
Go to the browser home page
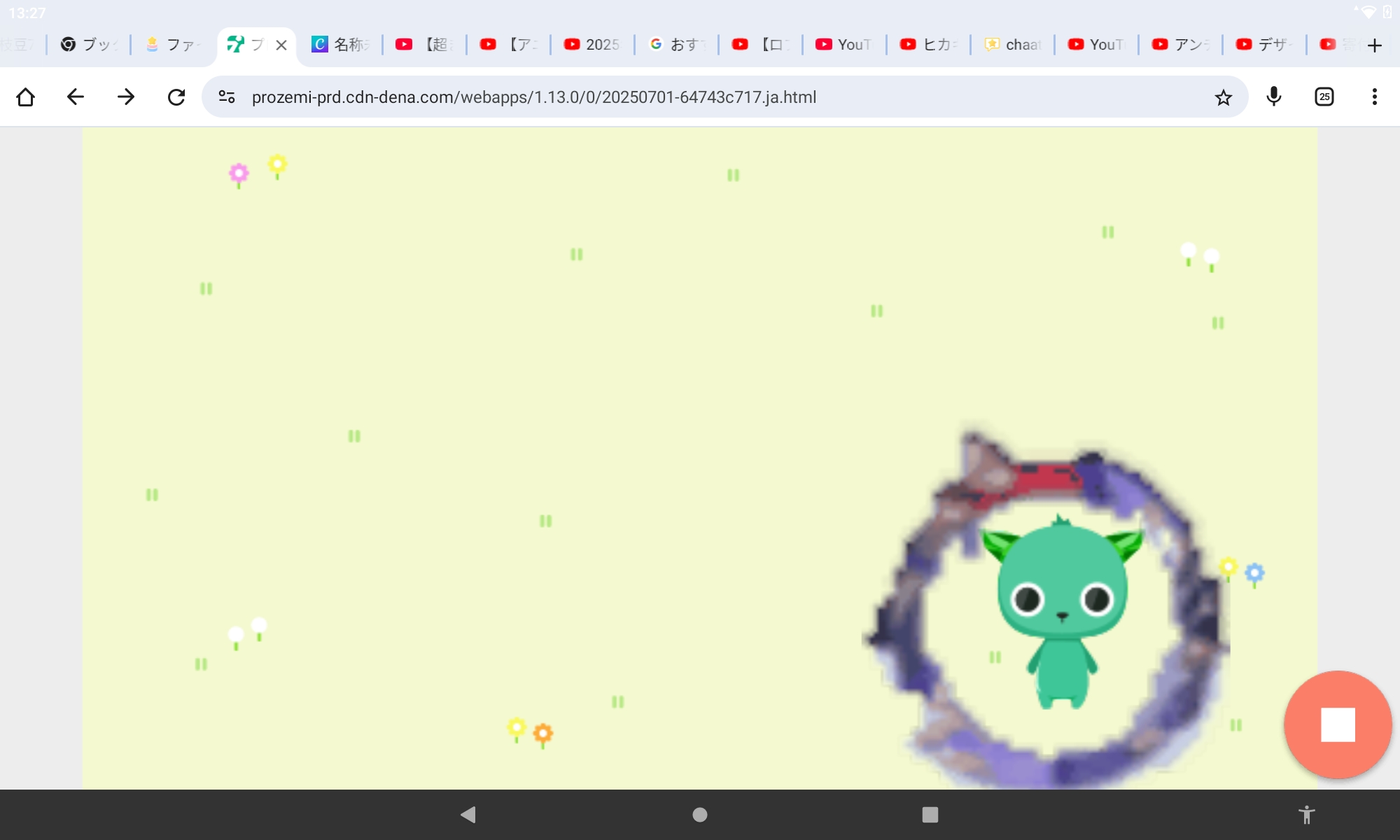[x=26, y=97]
